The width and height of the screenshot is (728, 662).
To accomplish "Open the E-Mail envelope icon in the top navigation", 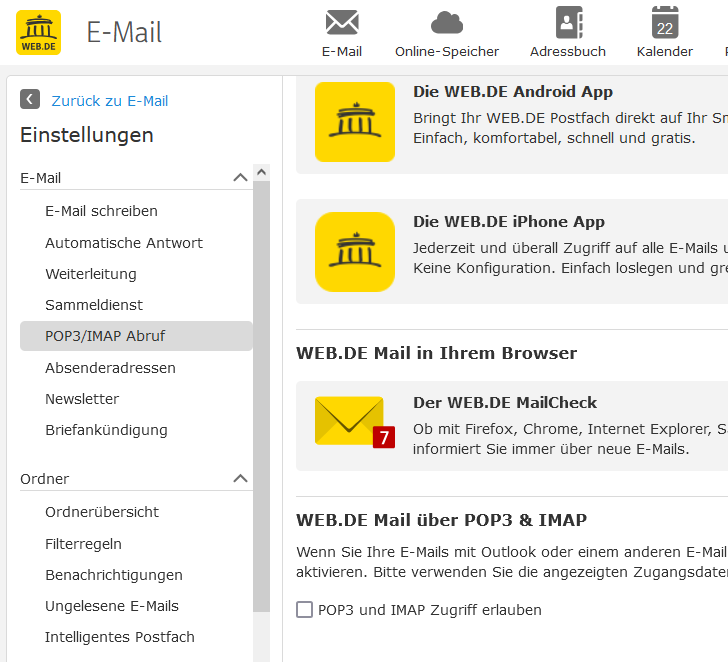I will pyautogui.click(x=342, y=22).
